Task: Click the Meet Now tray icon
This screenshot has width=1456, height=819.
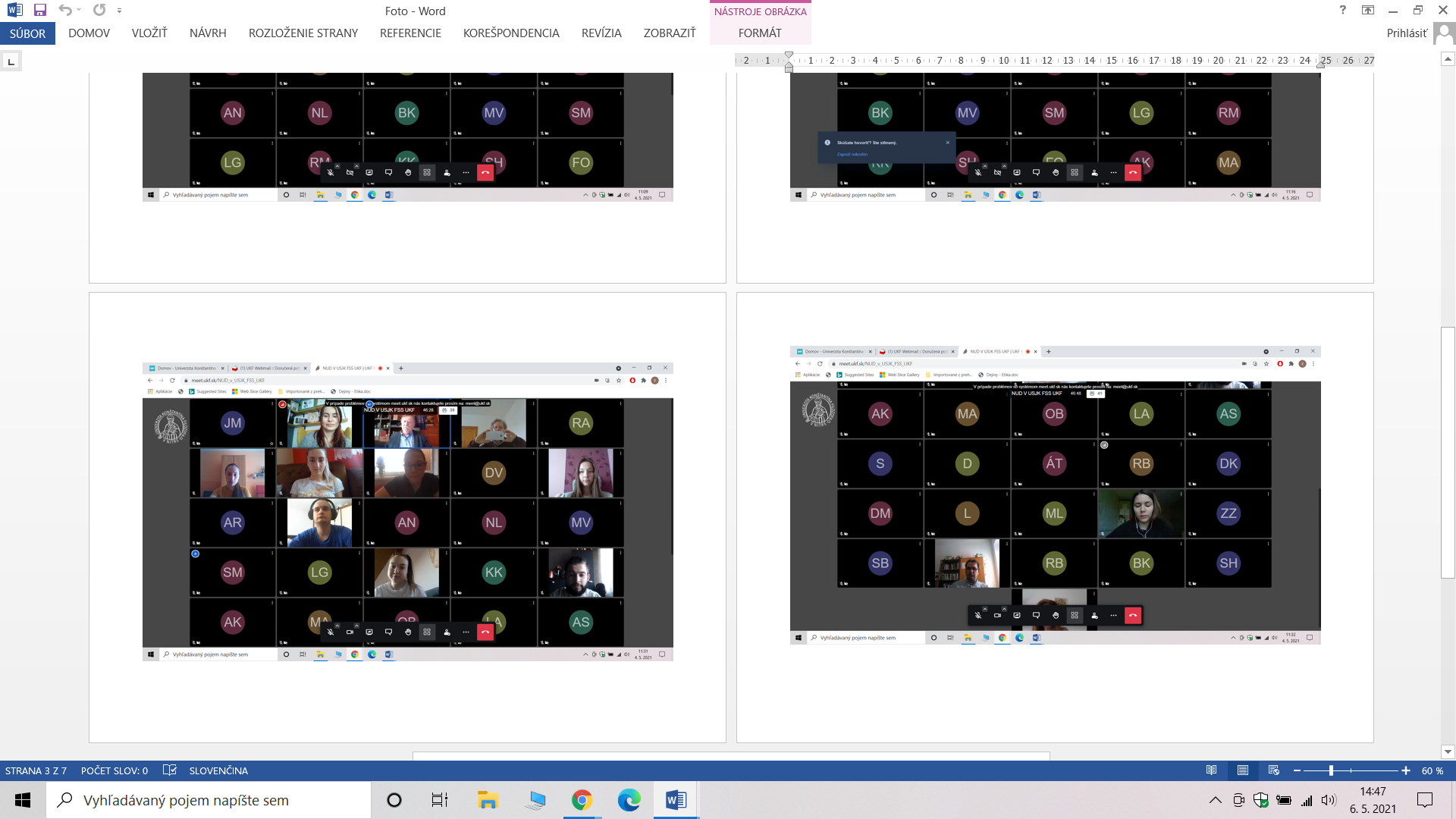Action: [x=1238, y=800]
